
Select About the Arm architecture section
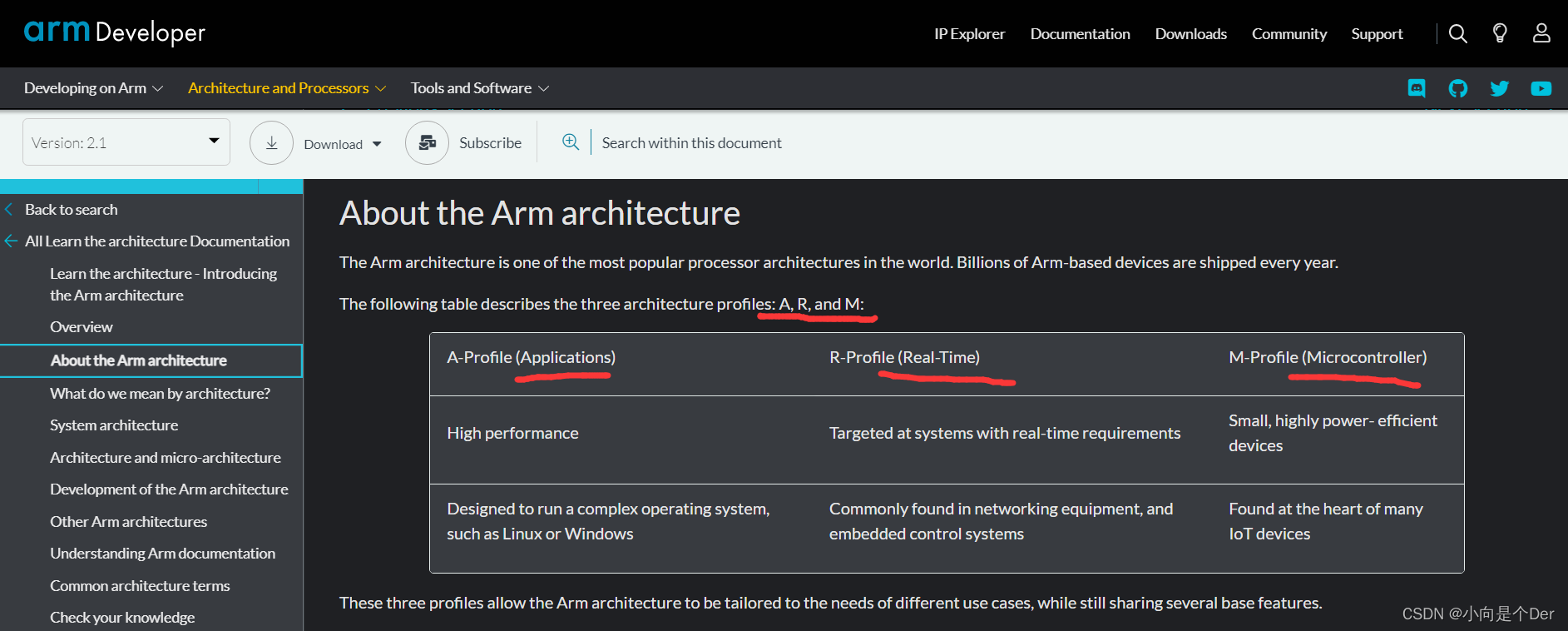click(x=151, y=360)
